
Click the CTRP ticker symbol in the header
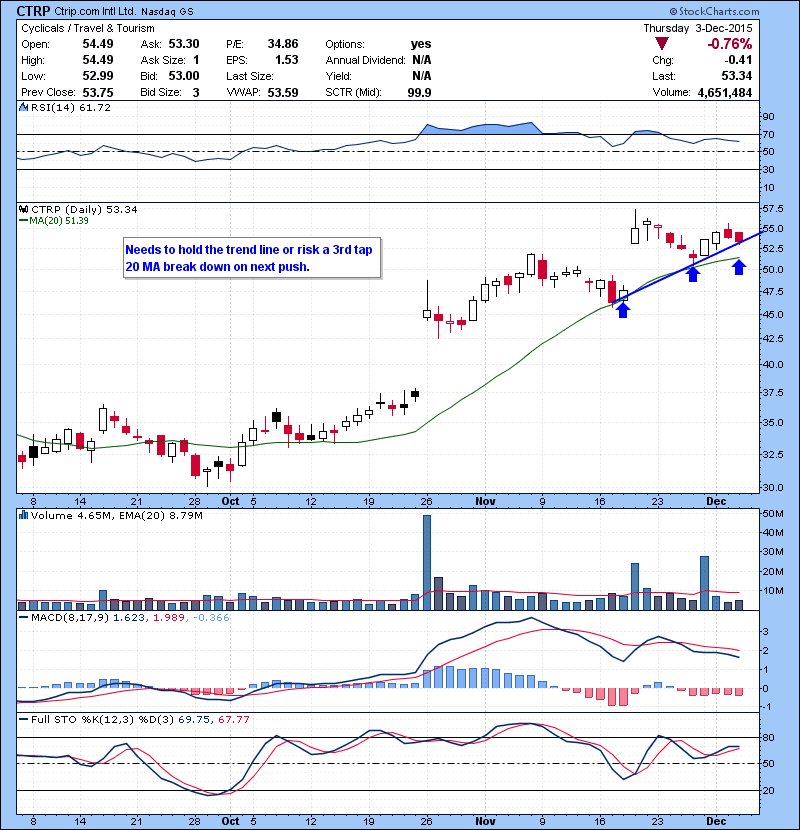pos(33,11)
